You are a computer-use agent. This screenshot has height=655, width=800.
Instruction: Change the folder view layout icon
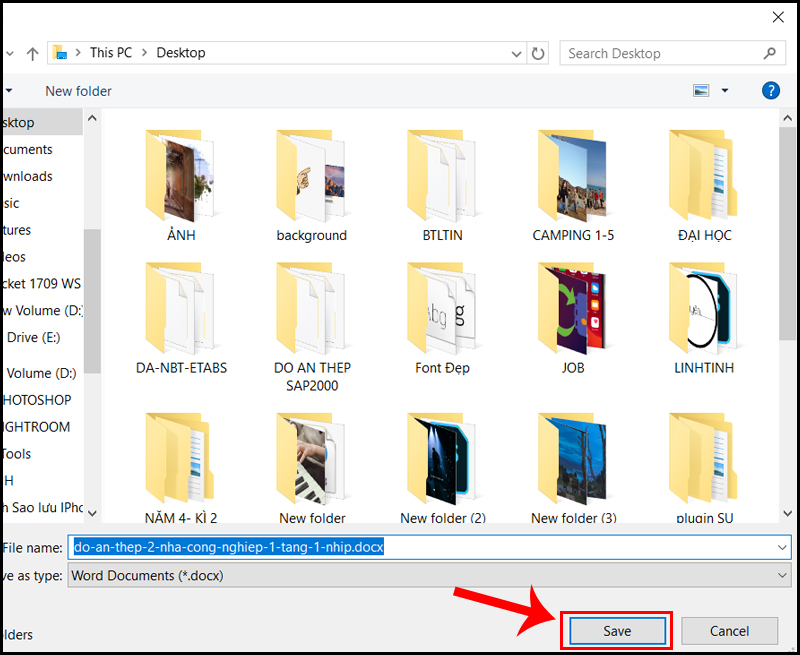[x=700, y=90]
